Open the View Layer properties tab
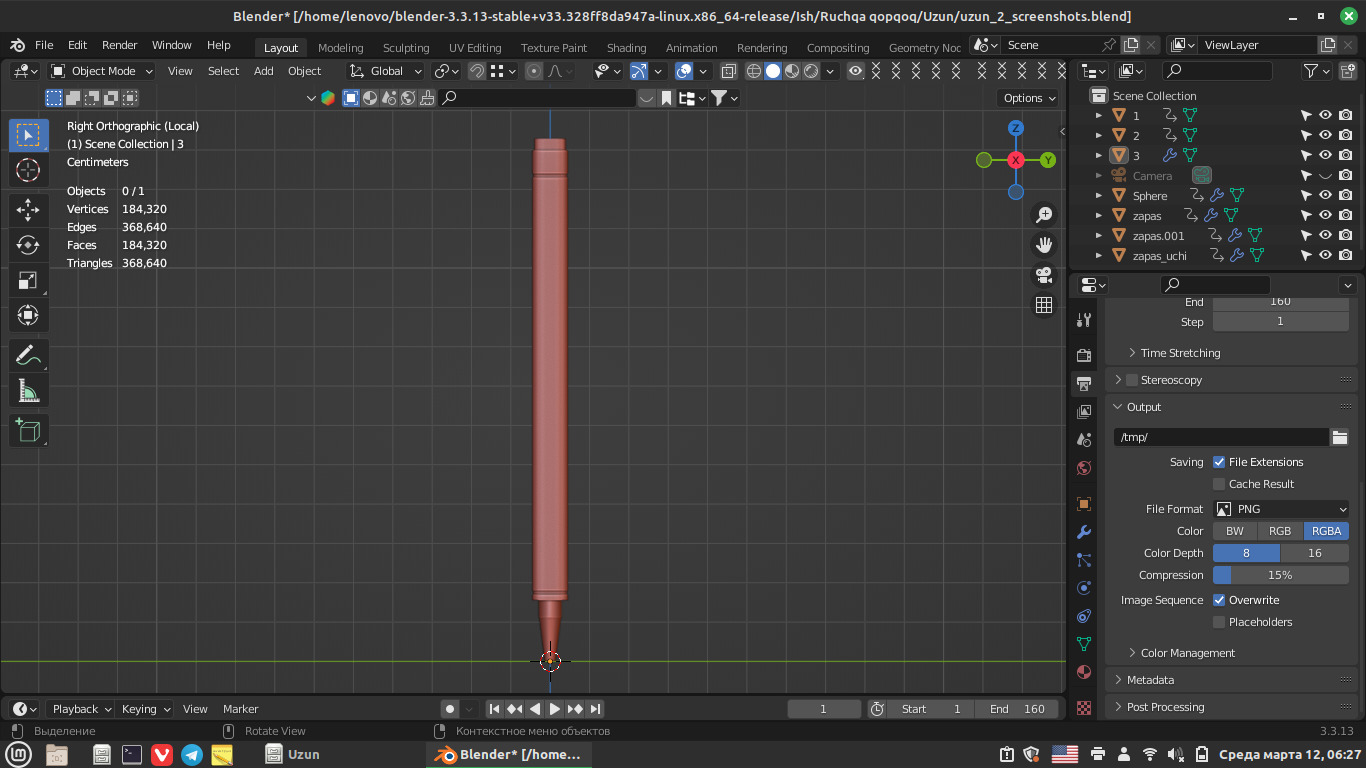 [x=1084, y=412]
